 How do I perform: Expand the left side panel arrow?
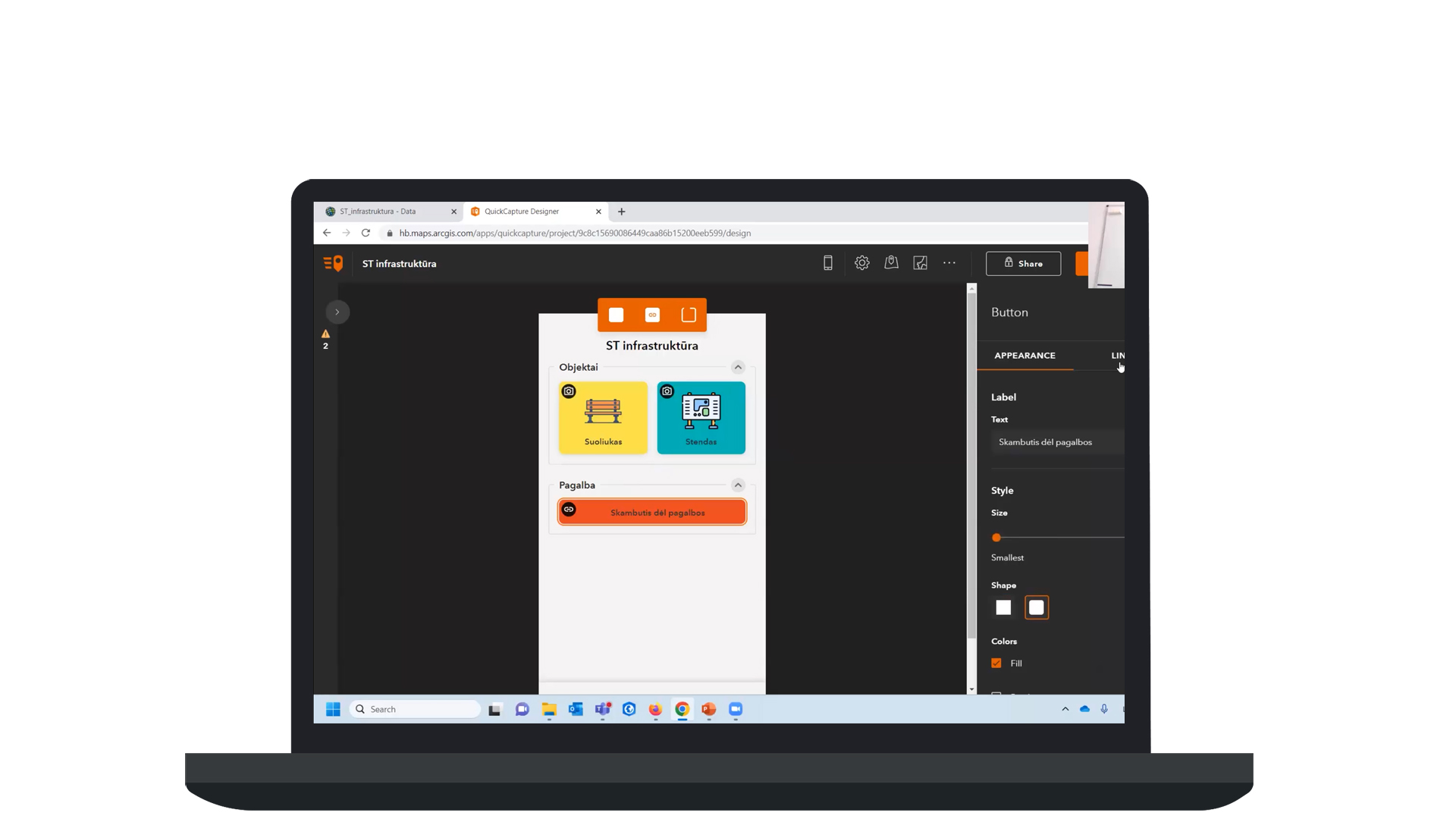pos(337,312)
